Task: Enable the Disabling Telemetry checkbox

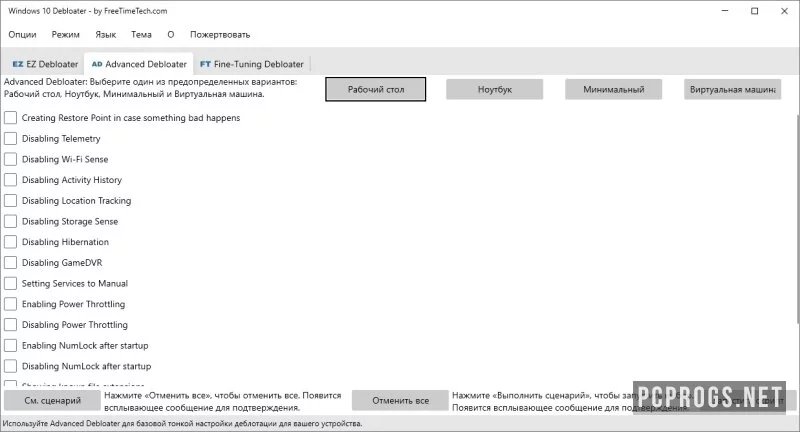Action: pyautogui.click(x=11, y=138)
